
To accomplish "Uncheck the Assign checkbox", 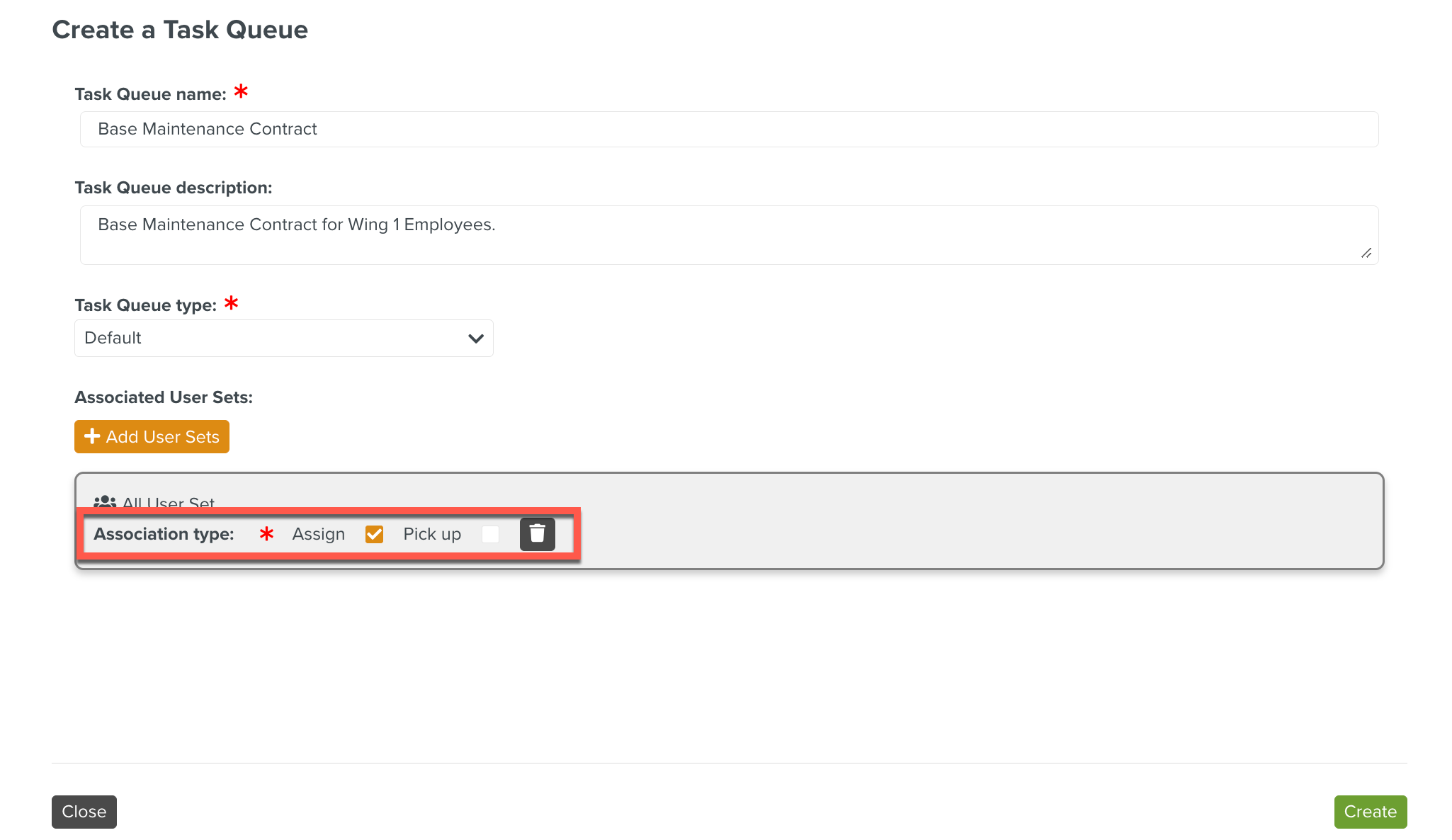I will (x=374, y=534).
